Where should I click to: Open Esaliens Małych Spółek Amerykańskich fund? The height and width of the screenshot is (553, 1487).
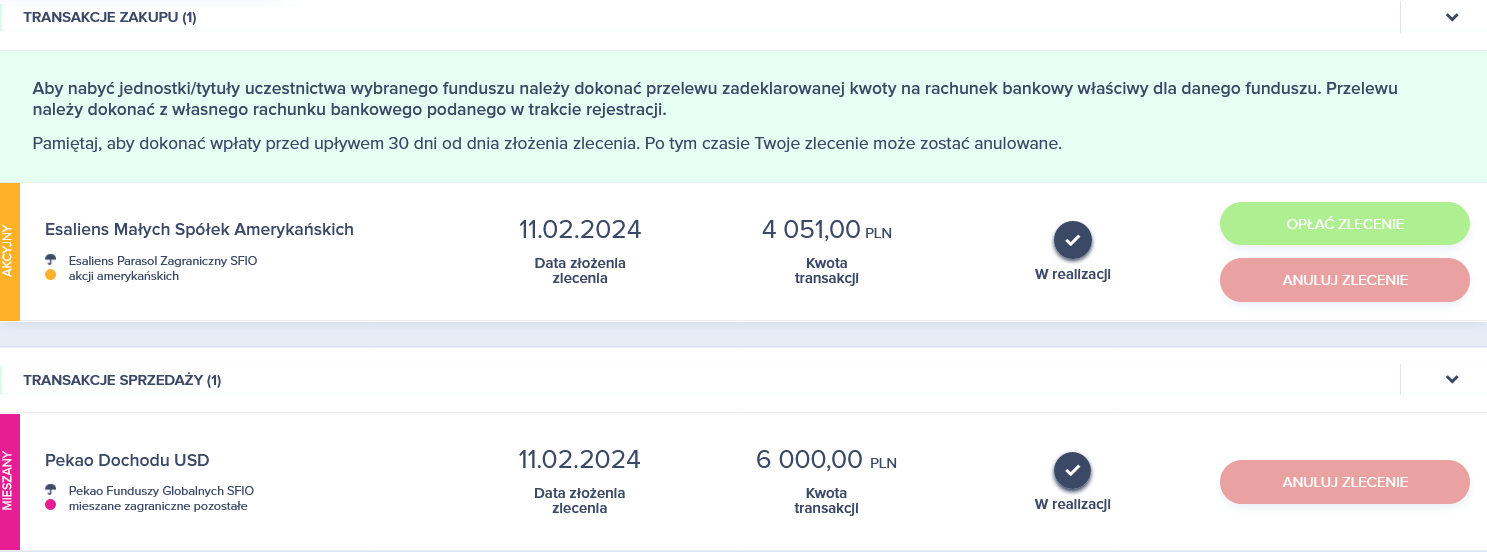coord(199,230)
